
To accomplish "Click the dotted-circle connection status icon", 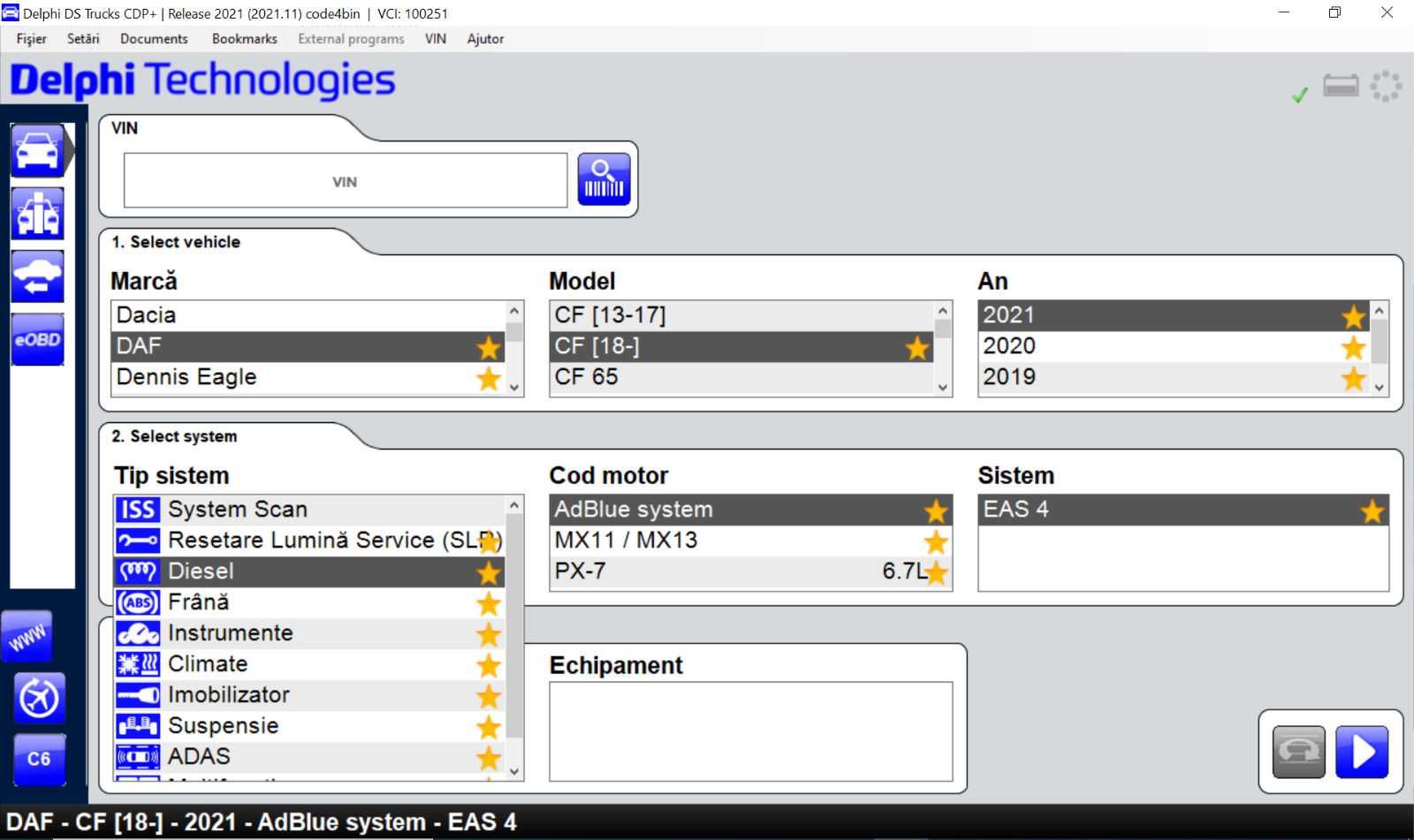I will pyautogui.click(x=1386, y=86).
